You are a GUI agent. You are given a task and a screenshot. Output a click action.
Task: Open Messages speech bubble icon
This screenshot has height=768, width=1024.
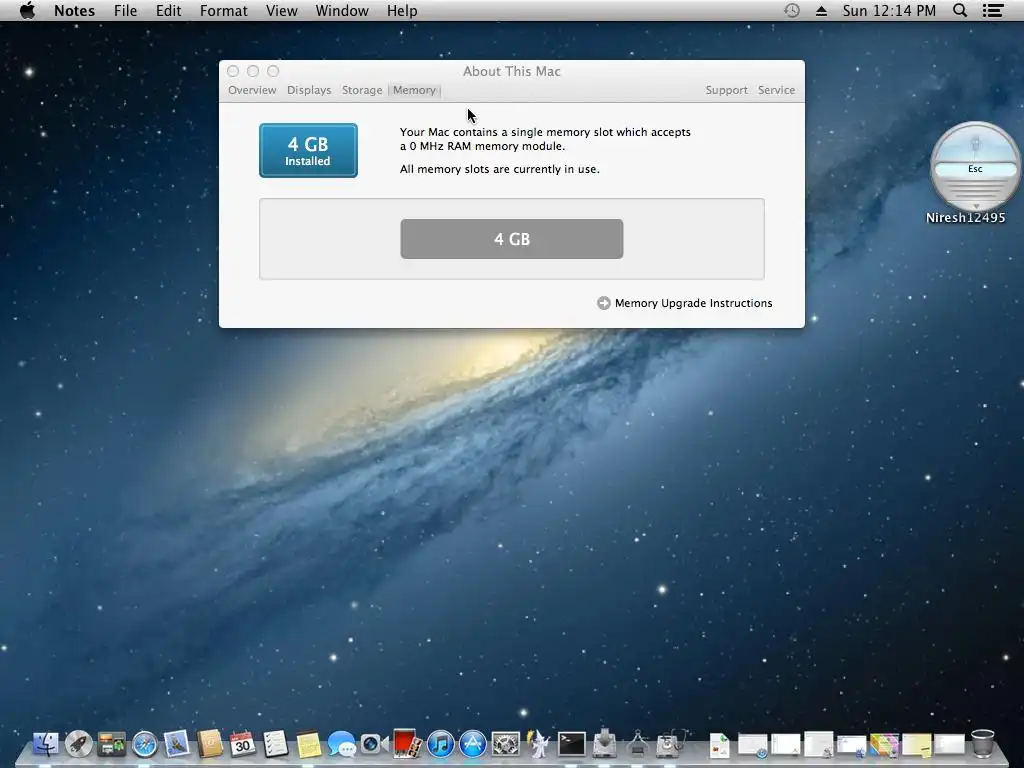[x=341, y=744]
